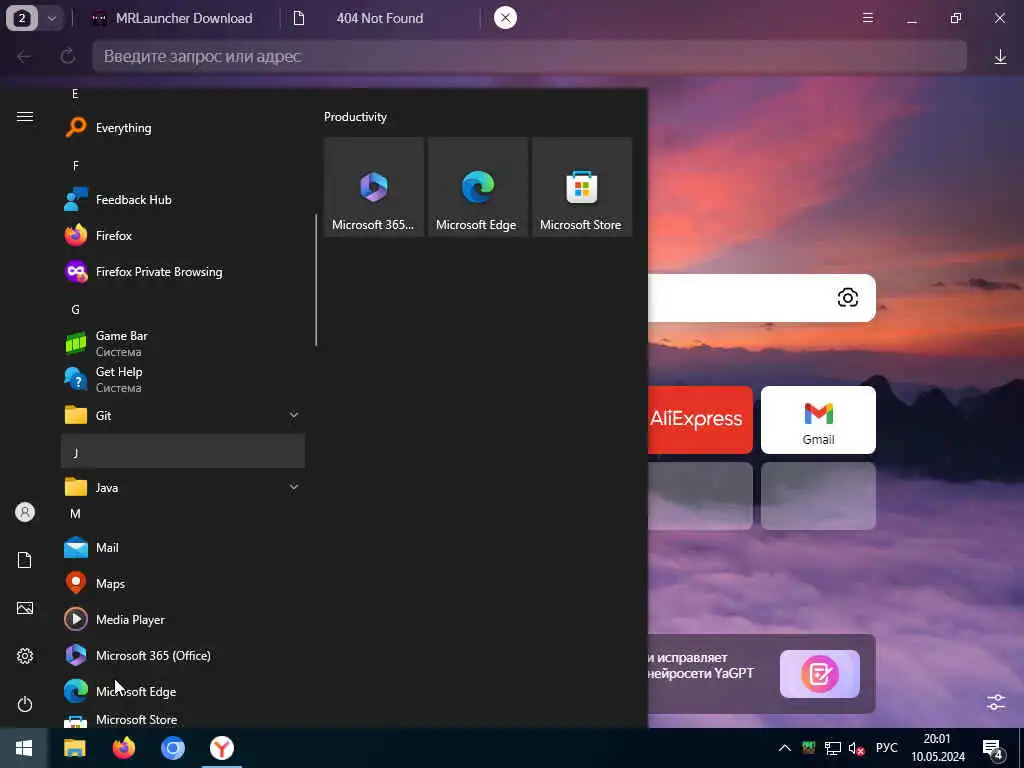
Task: Open Firefox from the taskbar
Action: 123,748
